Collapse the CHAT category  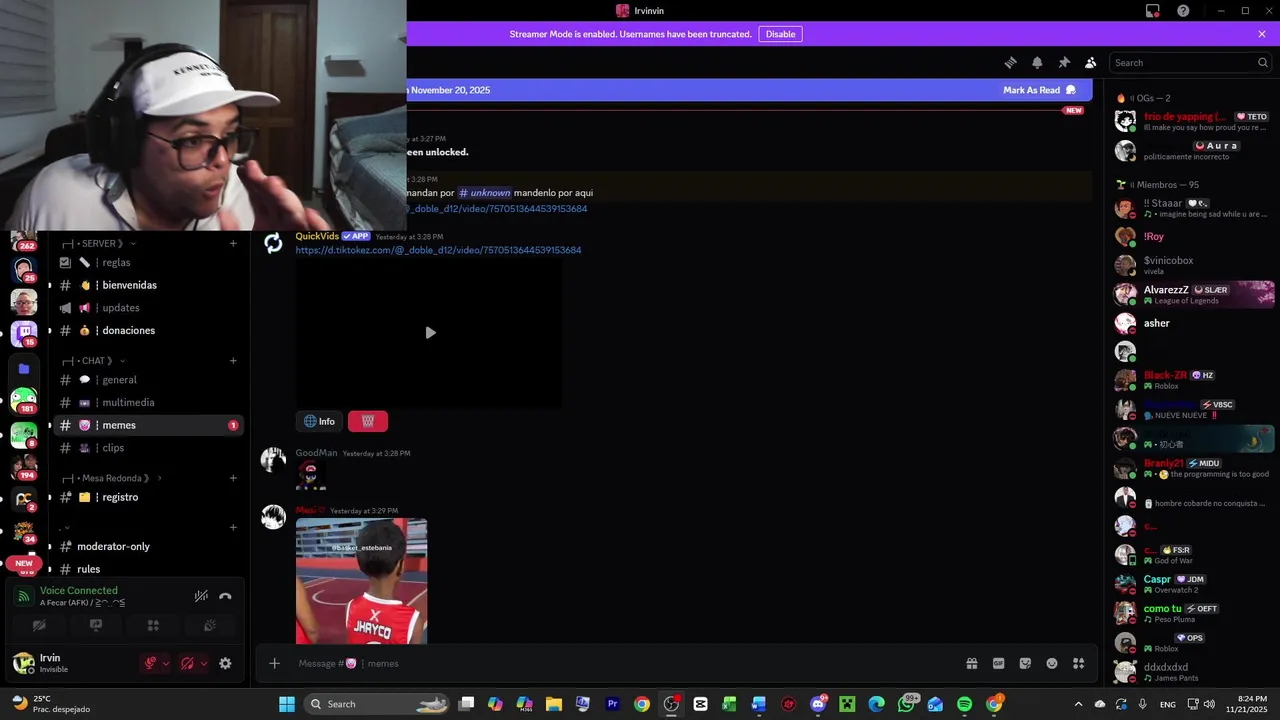(x=94, y=361)
